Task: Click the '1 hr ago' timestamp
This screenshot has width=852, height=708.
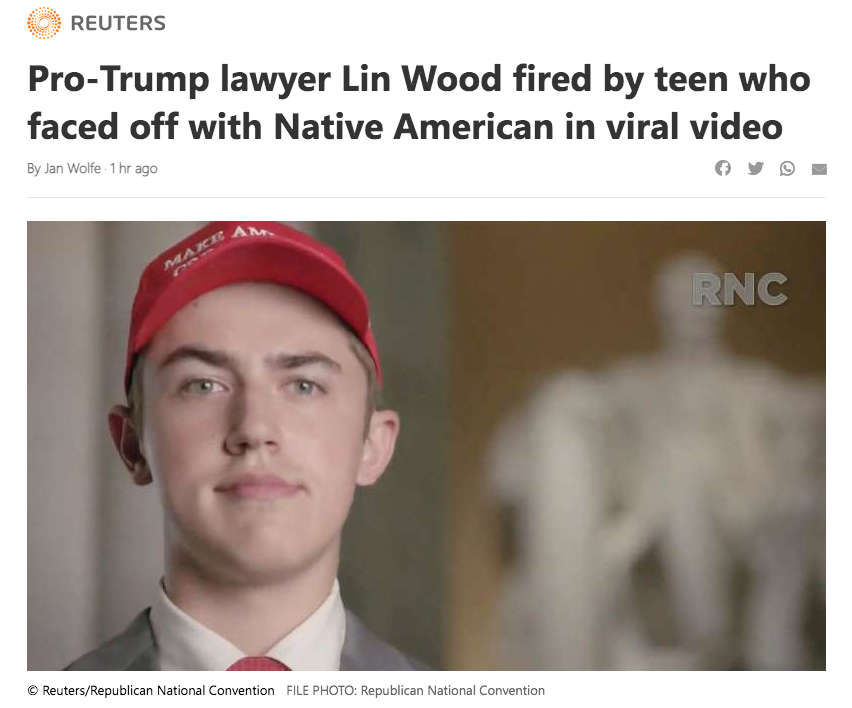Action: pyautogui.click(x=134, y=168)
